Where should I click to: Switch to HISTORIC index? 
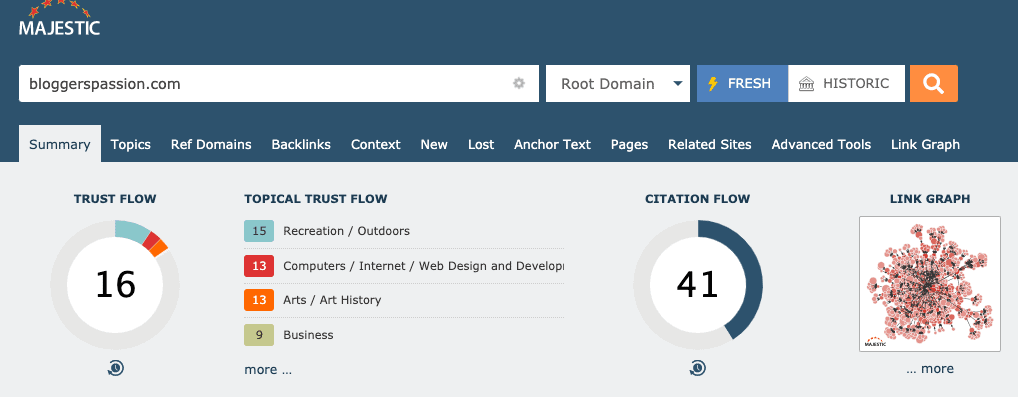pos(847,84)
